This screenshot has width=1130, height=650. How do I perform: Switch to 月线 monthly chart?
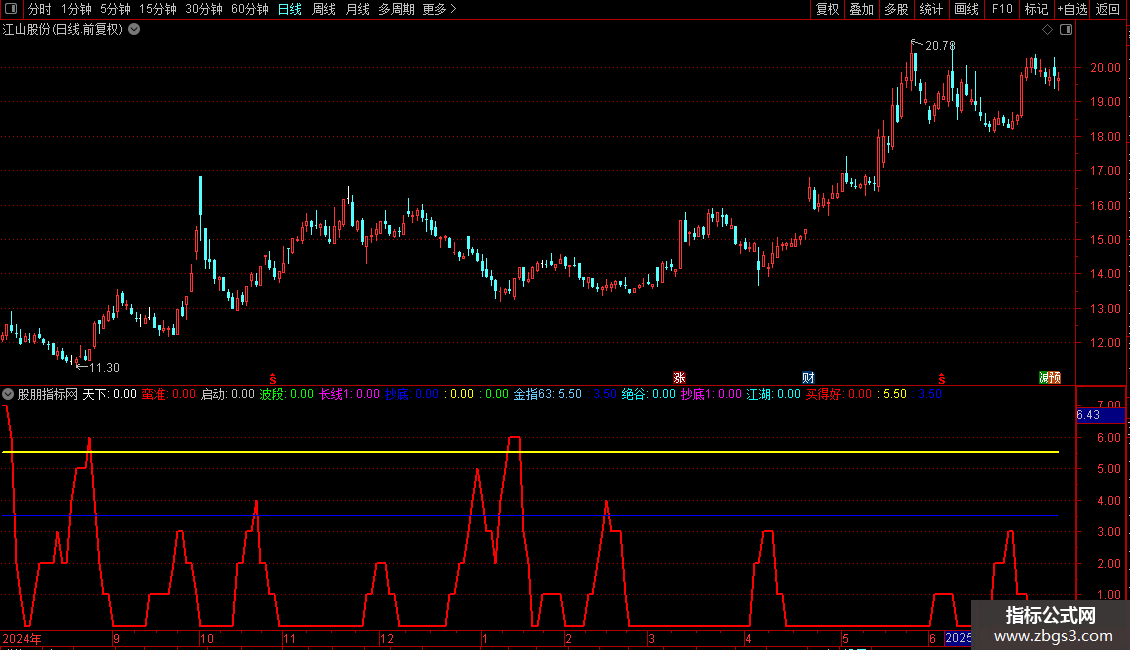pos(357,9)
